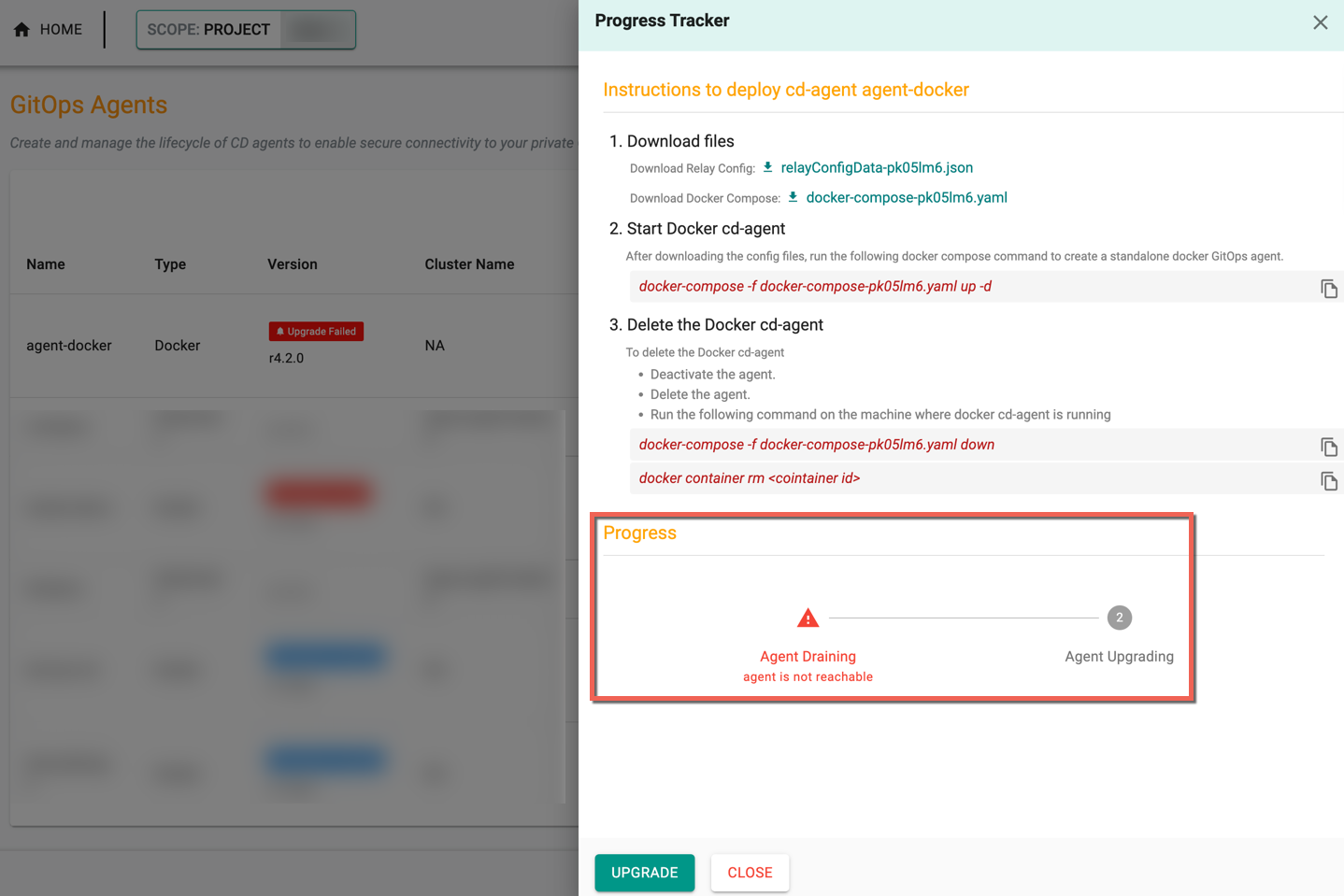Click the Name column header
The height and width of the screenshot is (896, 1344).
[46, 264]
